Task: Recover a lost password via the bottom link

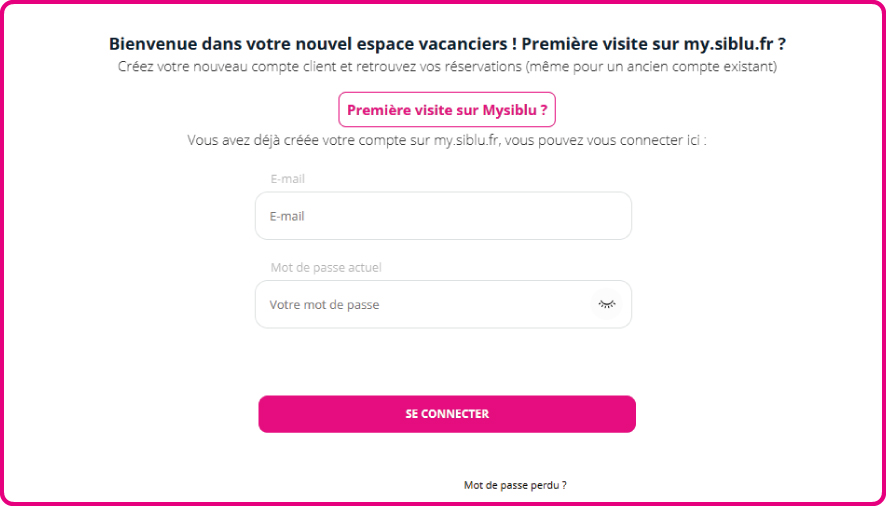Action: (x=515, y=485)
